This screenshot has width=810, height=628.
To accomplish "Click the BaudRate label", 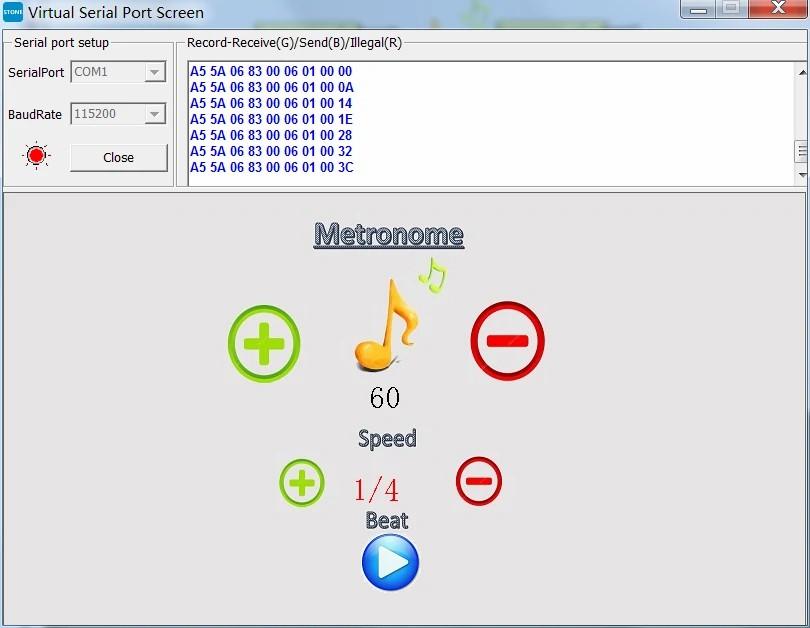I will [x=35, y=114].
